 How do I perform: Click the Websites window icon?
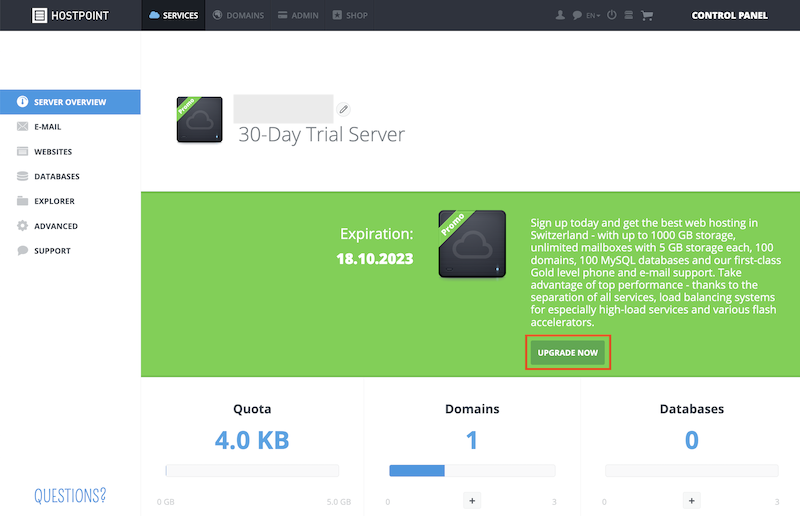(22, 151)
